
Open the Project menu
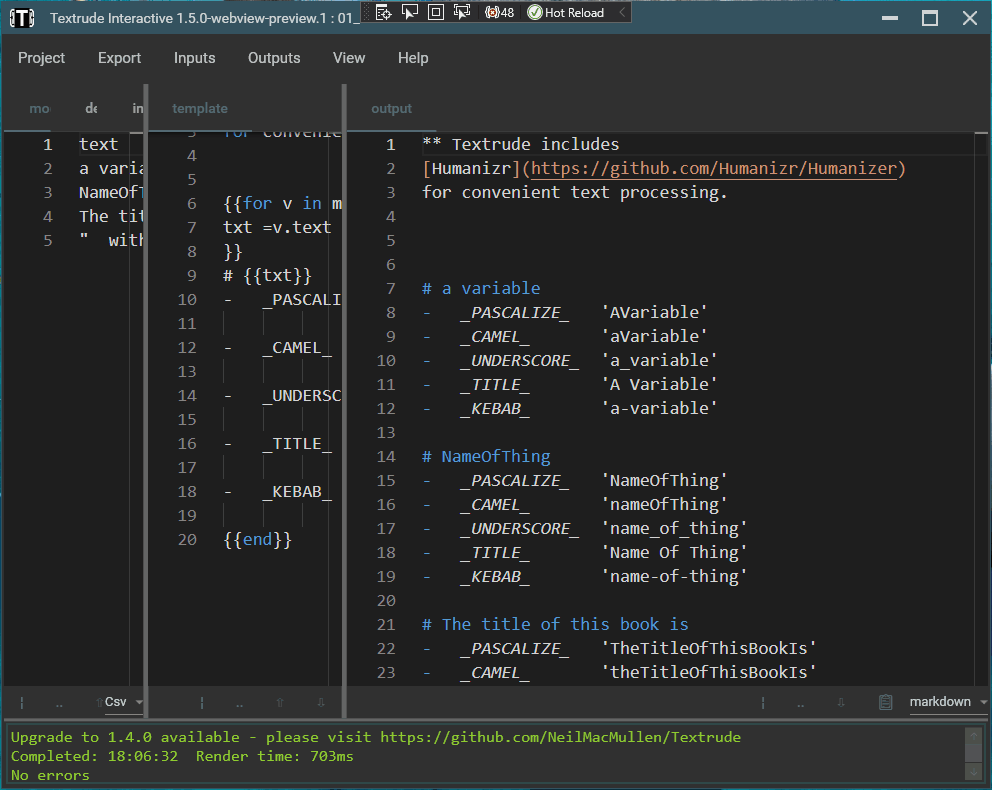pyautogui.click(x=41, y=58)
